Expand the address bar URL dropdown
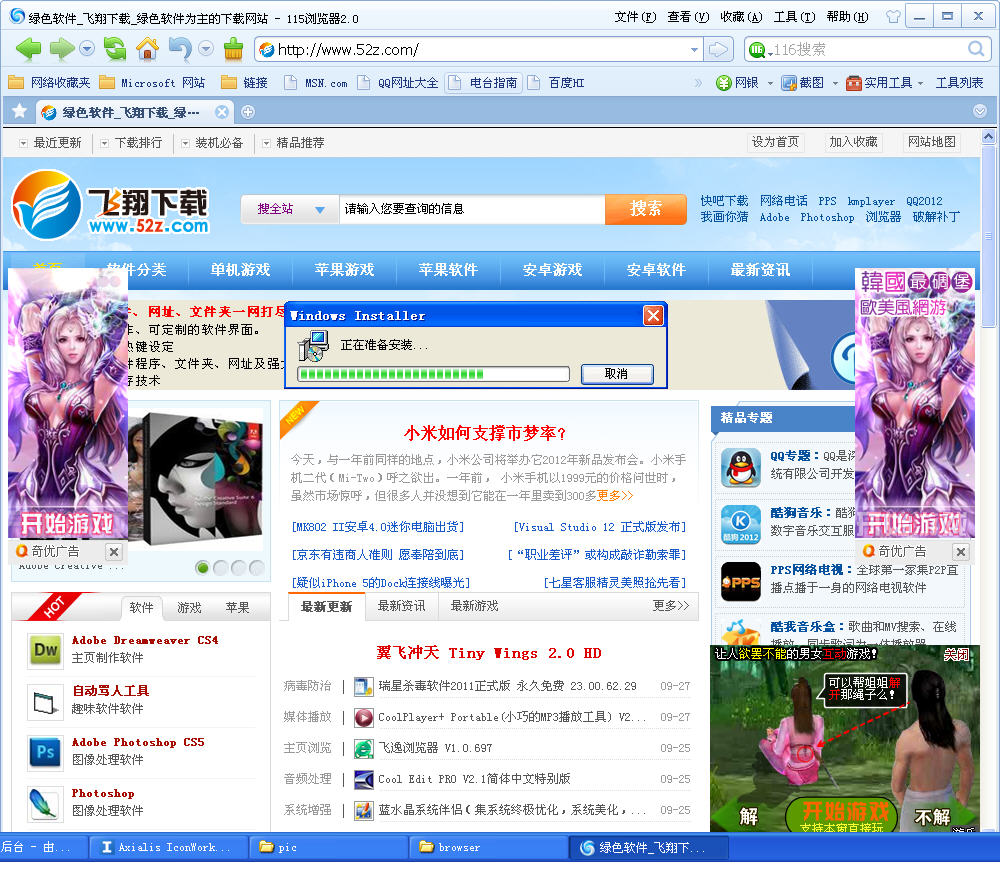Viewport: 1000px width, 870px height. (x=695, y=50)
